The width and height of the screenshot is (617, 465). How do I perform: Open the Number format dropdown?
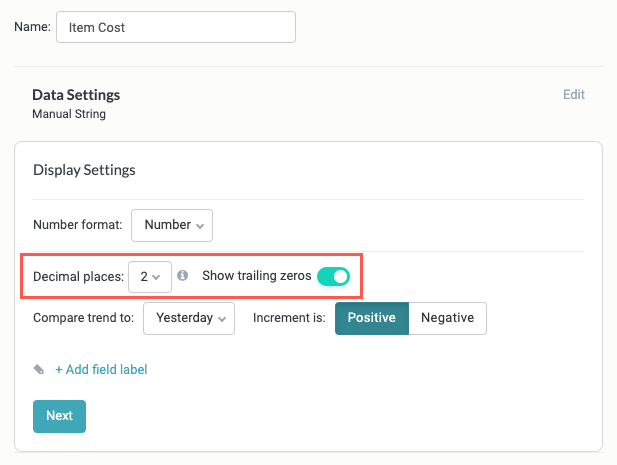(172, 225)
